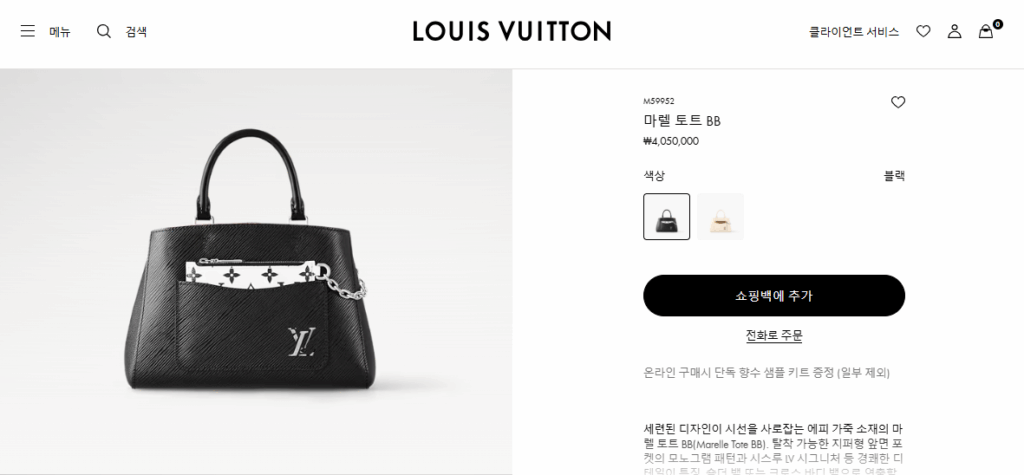This screenshot has height=475, width=1024.
Task: Open the header wishlist heart icon
Action: click(x=923, y=31)
